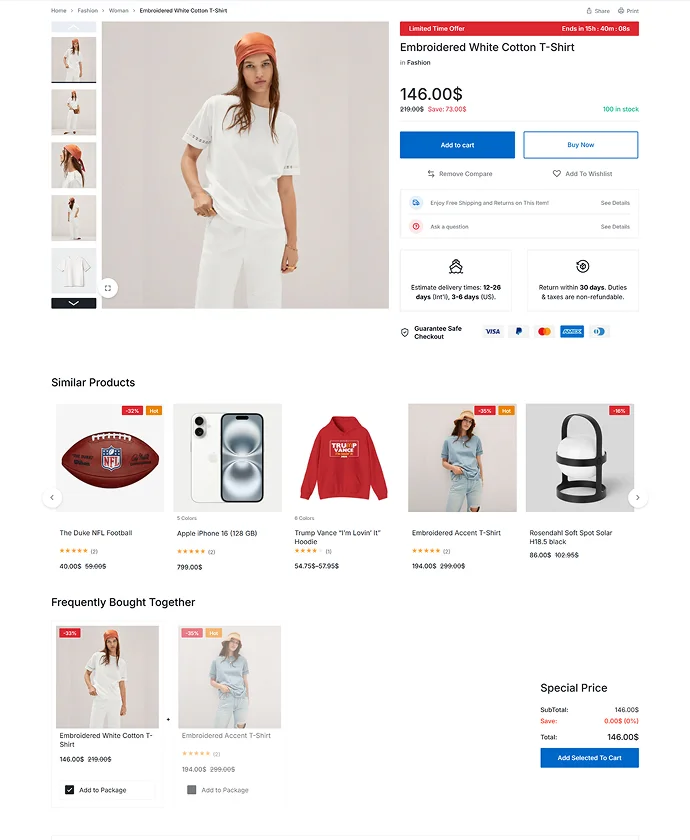The width and height of the screenshot is (690, 840).
Task: Click the Buy Now button
Action: coord(581,145)
